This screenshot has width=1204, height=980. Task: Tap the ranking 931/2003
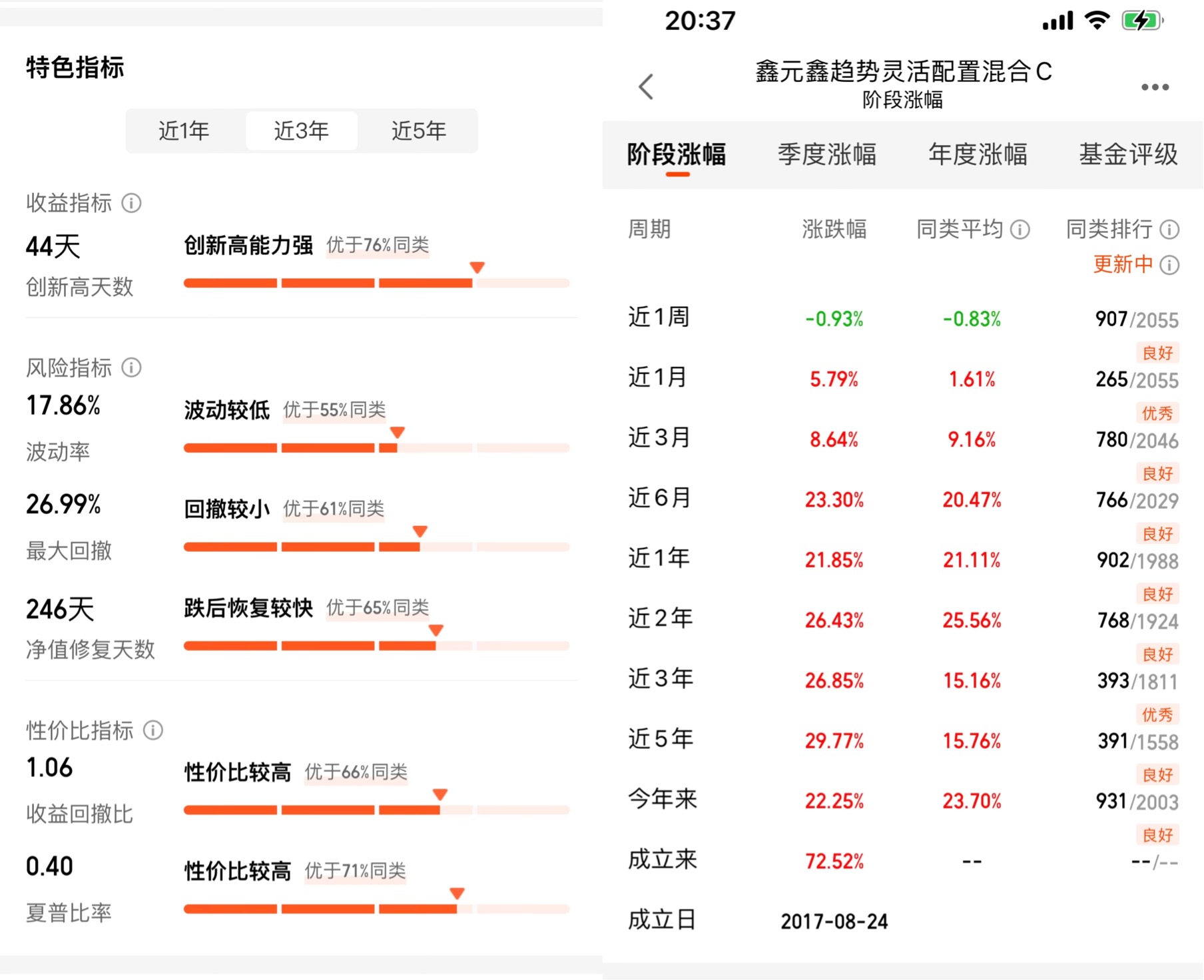(x=1137, y=802)
